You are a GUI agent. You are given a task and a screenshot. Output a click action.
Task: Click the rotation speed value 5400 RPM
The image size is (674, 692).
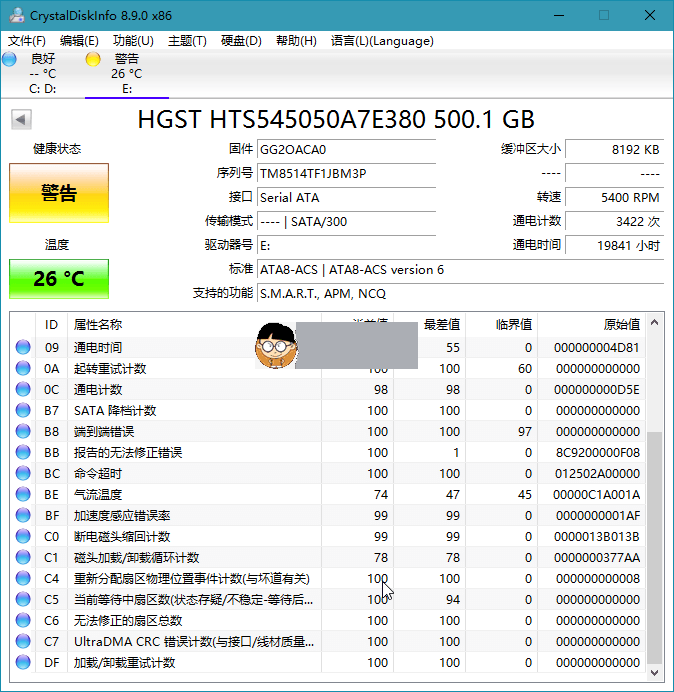pyautogui.click(x=614, y=197)
